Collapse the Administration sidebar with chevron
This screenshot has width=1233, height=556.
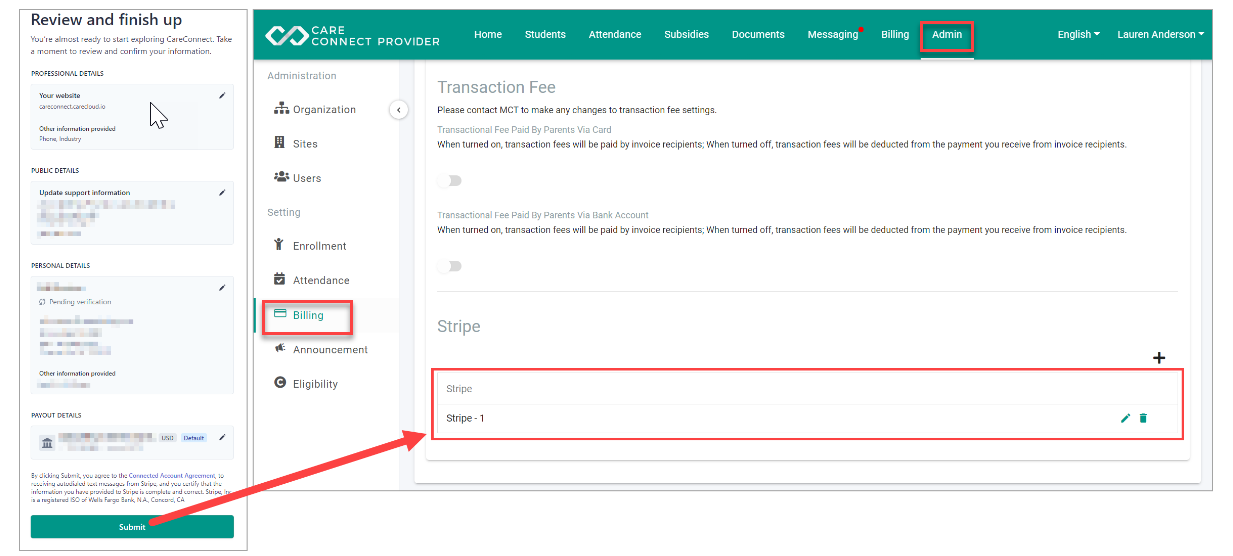tap(399, 110)
